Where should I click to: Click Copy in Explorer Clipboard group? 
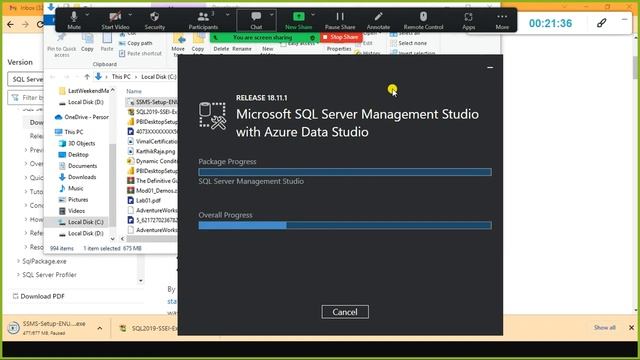(x=87, y=42)
